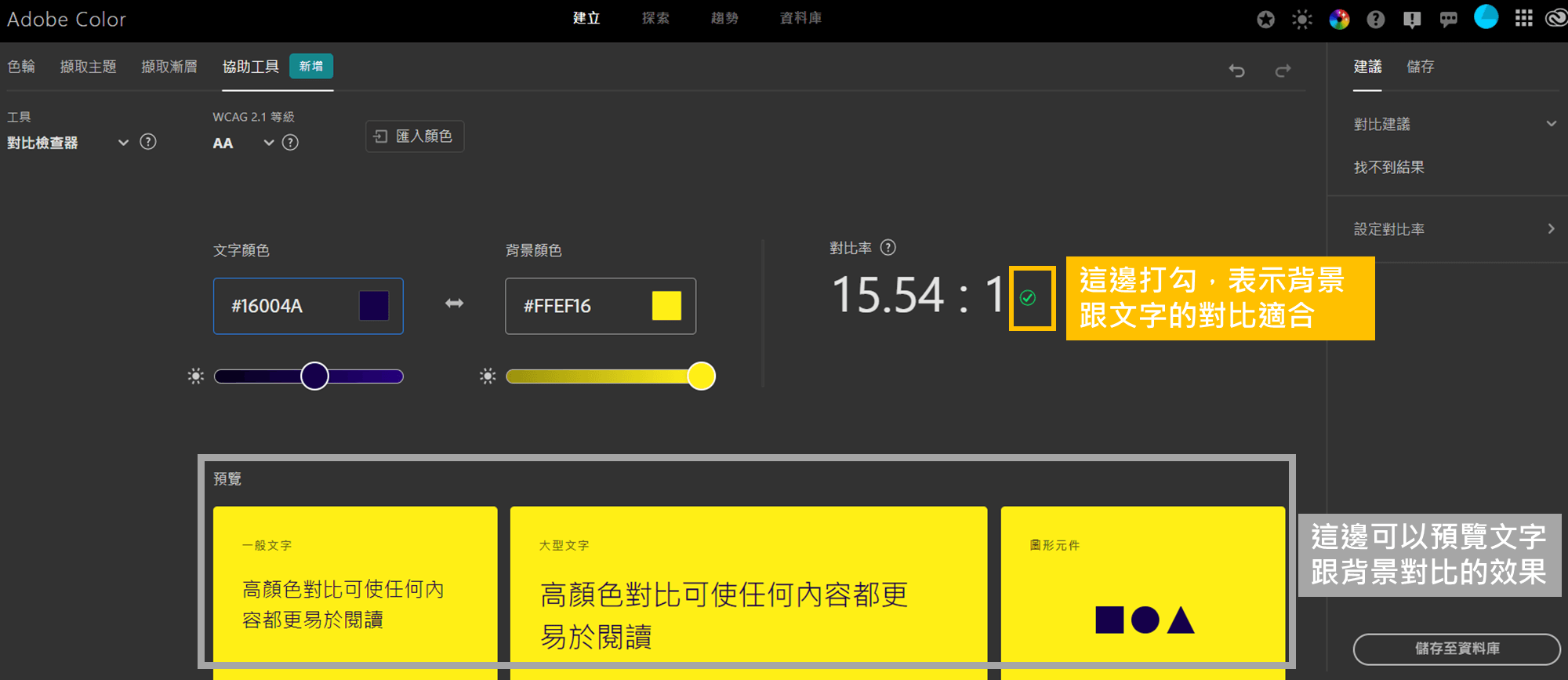The image size is (1568, 680).
Task: Swap text and background colors
Action: (455, 304)
